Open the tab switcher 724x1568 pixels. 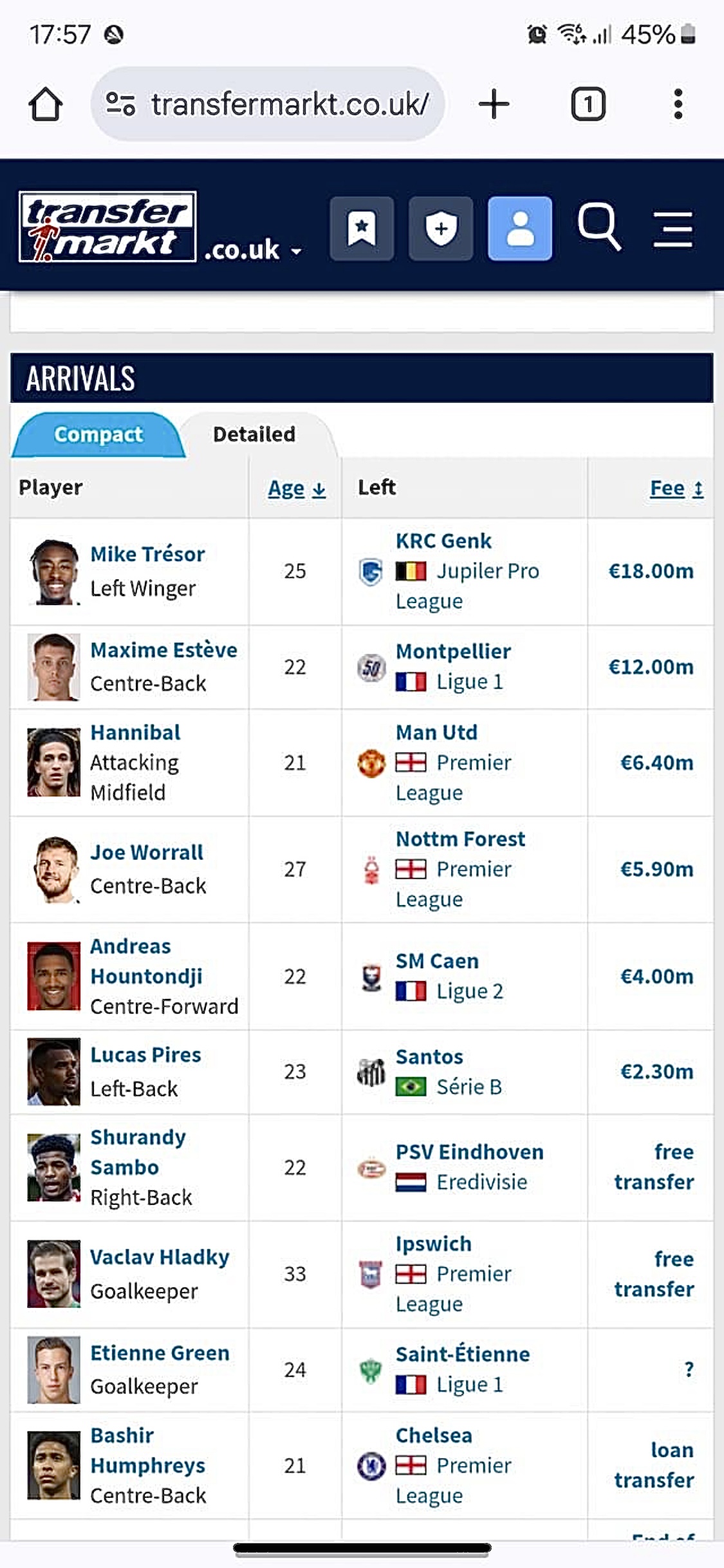pyautogui.click(x=588, y=104)
